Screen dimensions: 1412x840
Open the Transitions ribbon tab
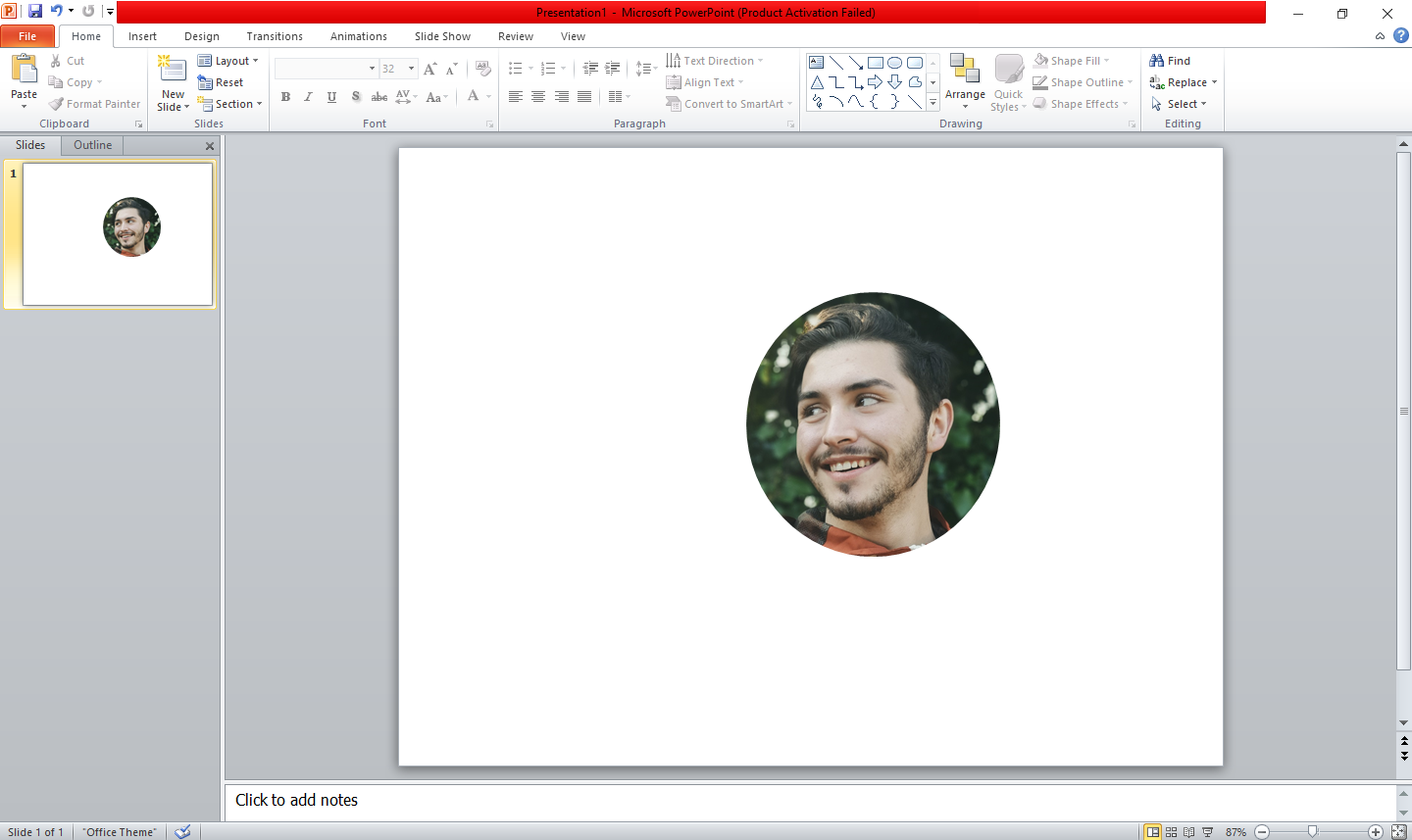(x=274, y=36)
